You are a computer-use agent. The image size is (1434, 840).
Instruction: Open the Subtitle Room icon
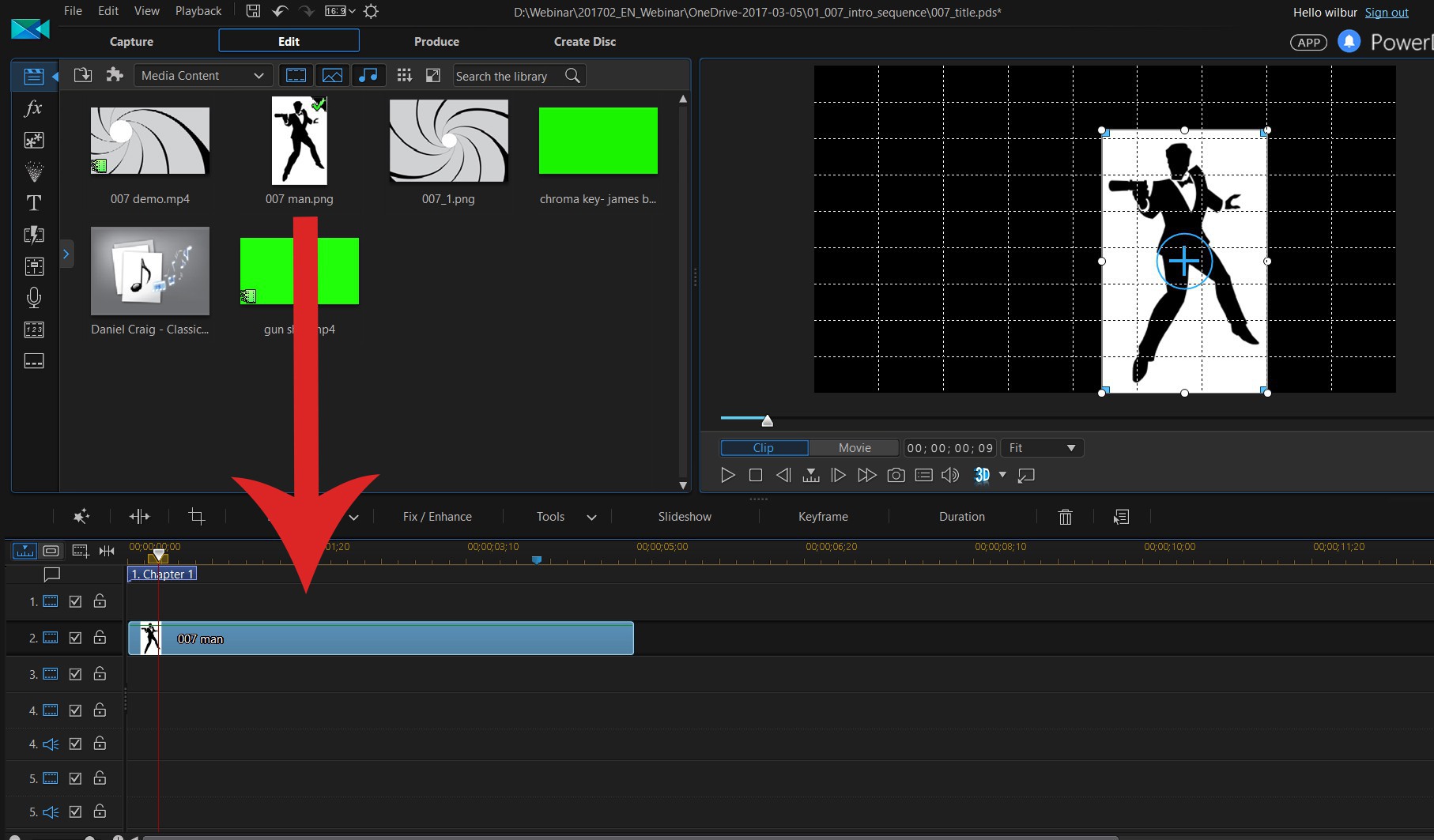33,361
